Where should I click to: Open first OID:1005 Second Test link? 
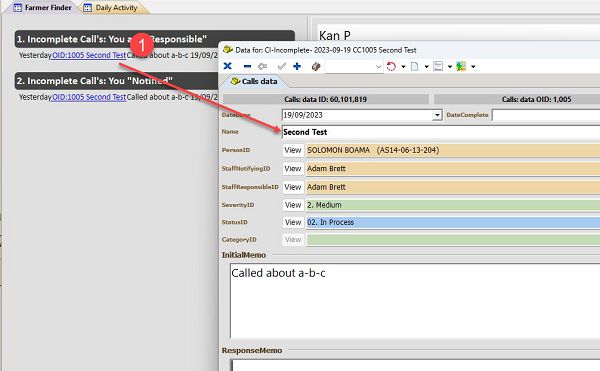pos(89,55)
